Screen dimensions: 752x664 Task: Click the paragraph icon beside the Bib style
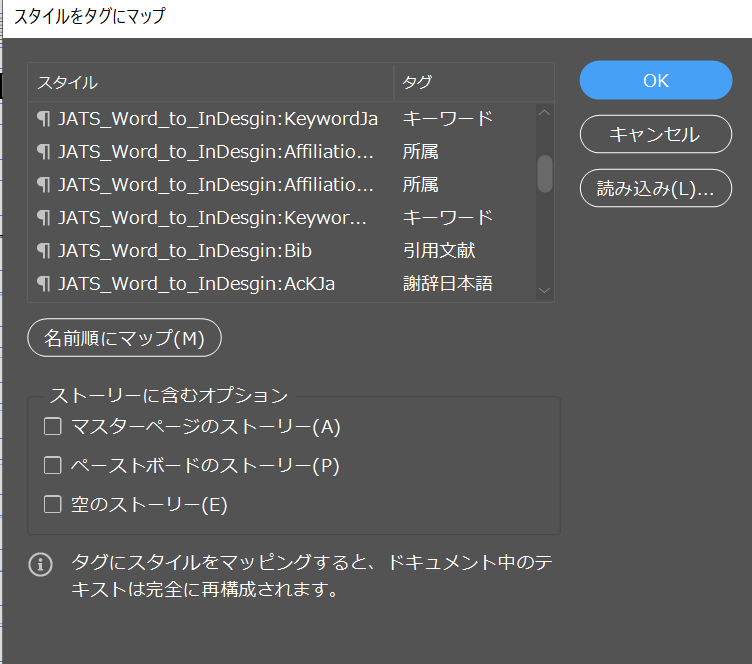[43, 251]
